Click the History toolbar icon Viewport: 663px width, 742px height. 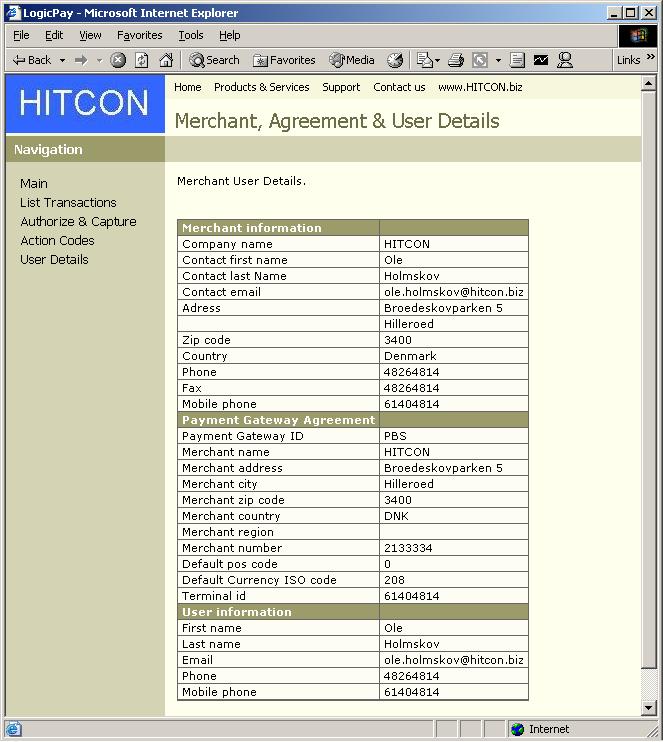(x=395, y=60)
